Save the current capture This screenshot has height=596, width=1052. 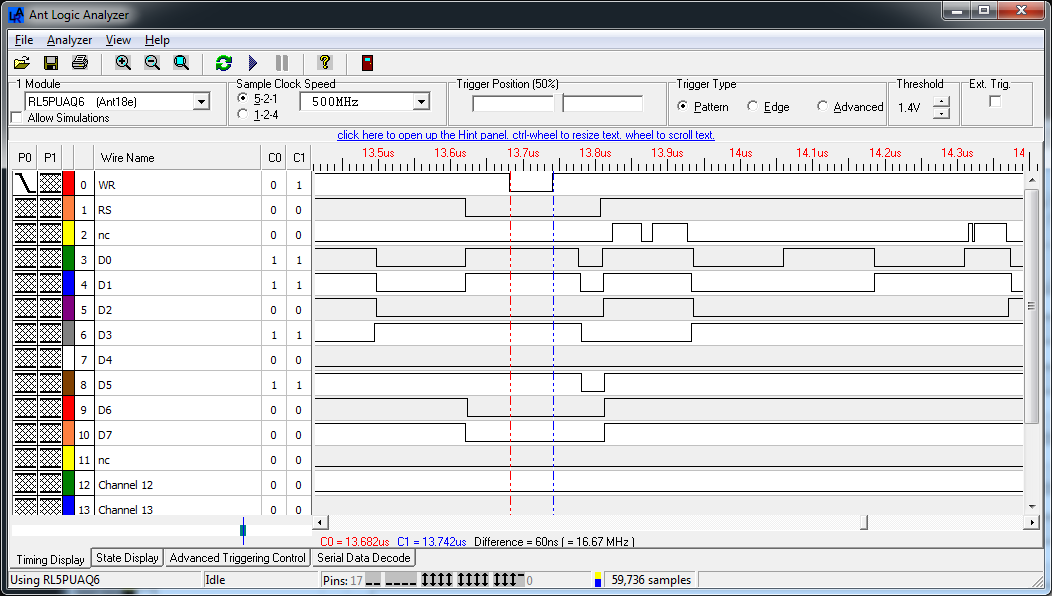click(51, 62)
